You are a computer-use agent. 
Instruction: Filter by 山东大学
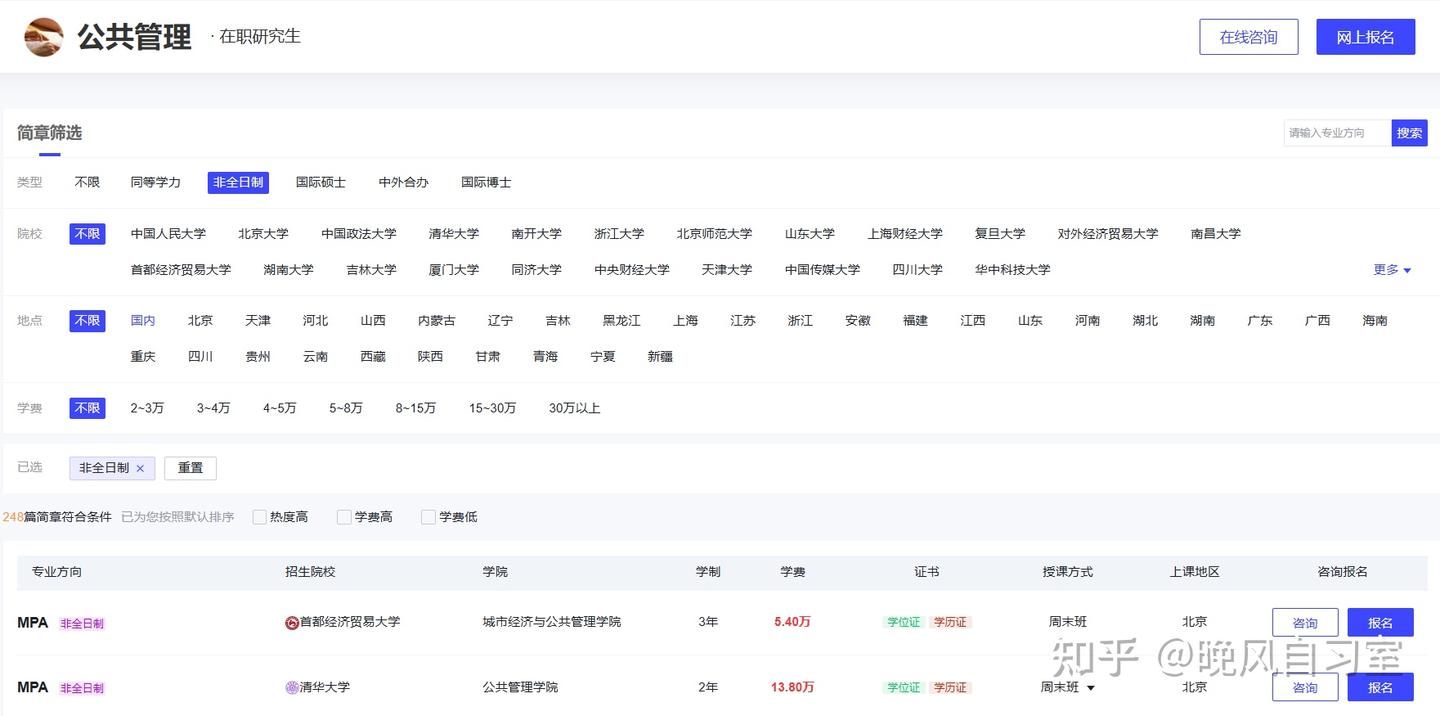(x=809, y=234)
